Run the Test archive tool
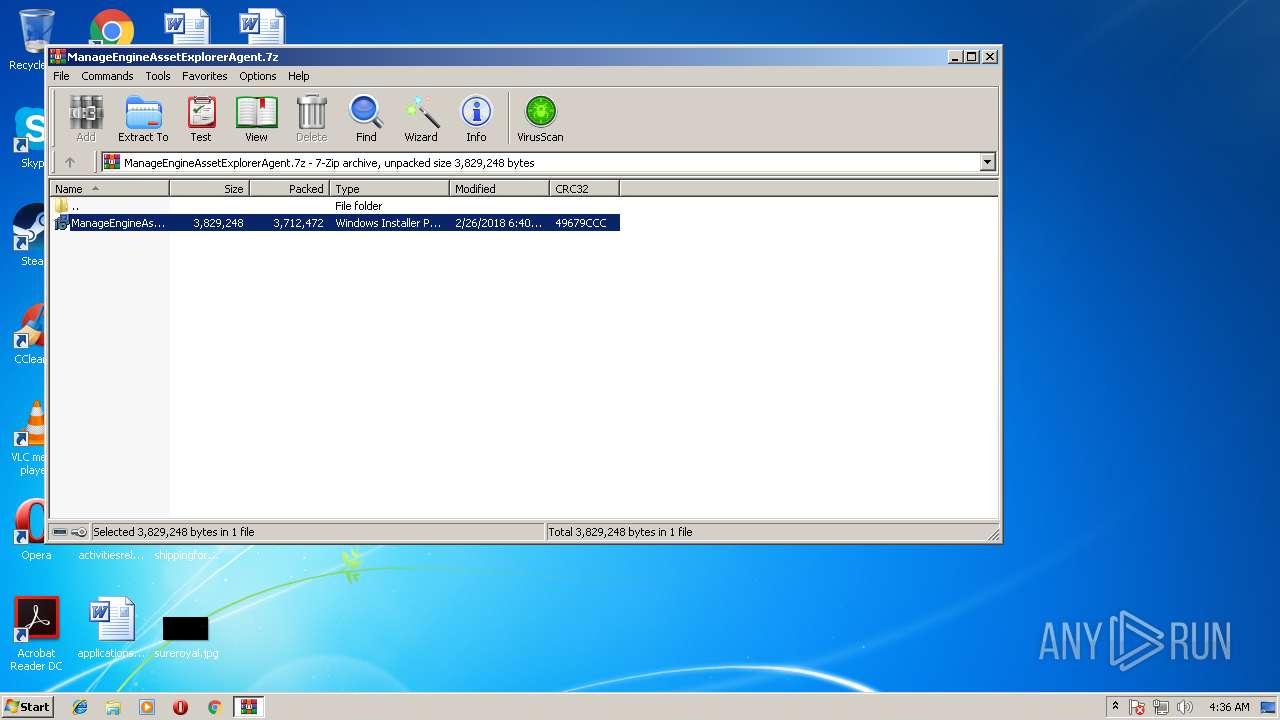1280x720 pixels. point(201,119)
